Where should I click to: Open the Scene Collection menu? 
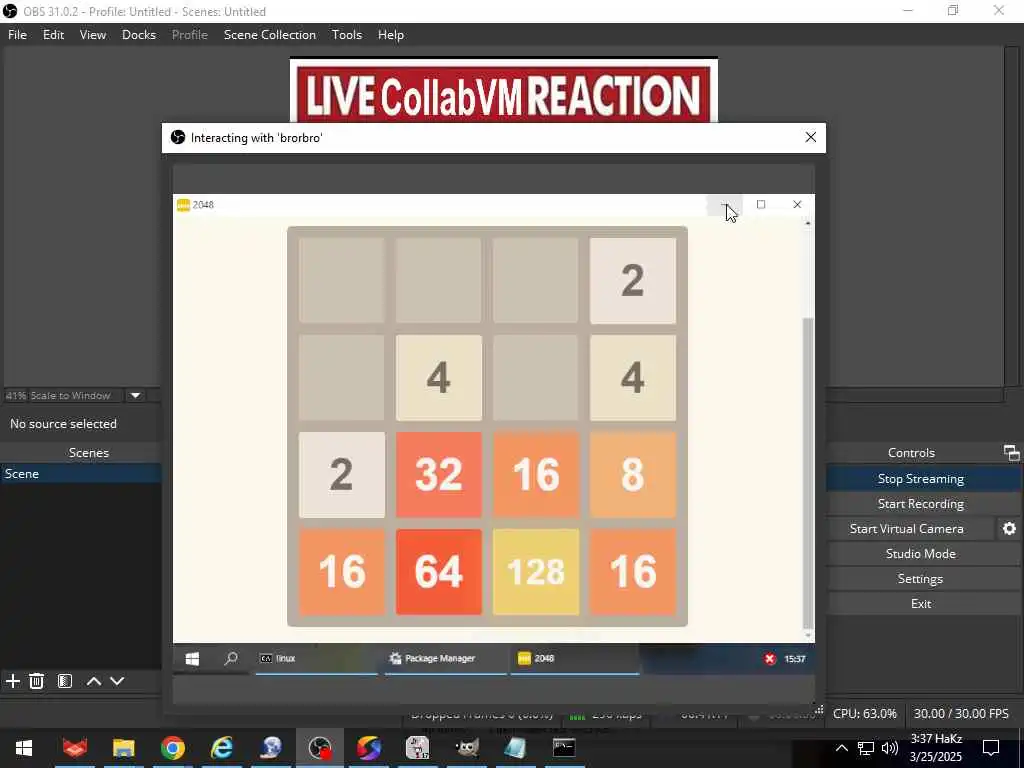click(270, 35)
